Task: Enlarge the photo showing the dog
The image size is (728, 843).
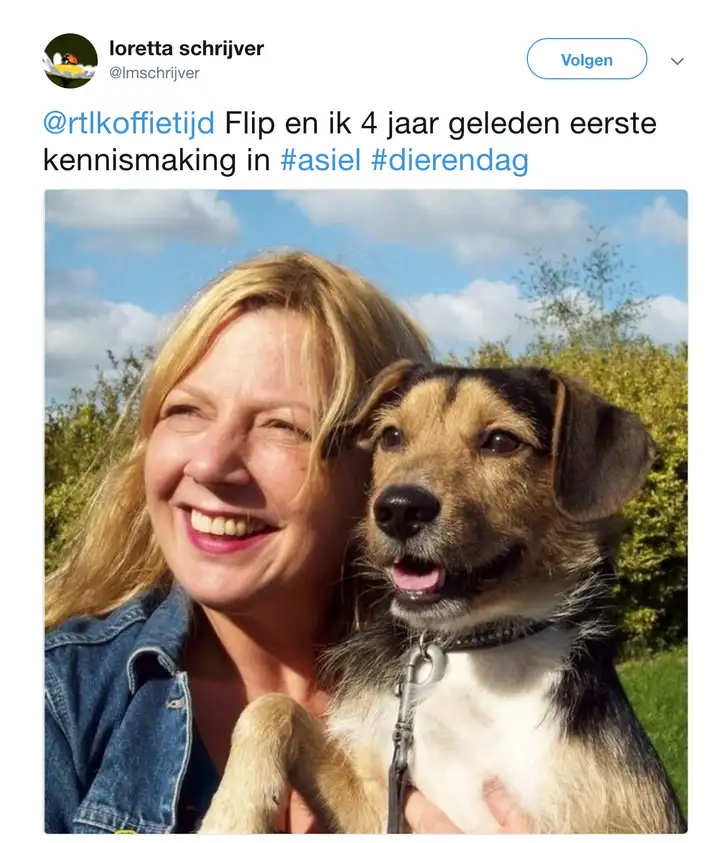Action: pyautogui.click(x=366, y=511)
